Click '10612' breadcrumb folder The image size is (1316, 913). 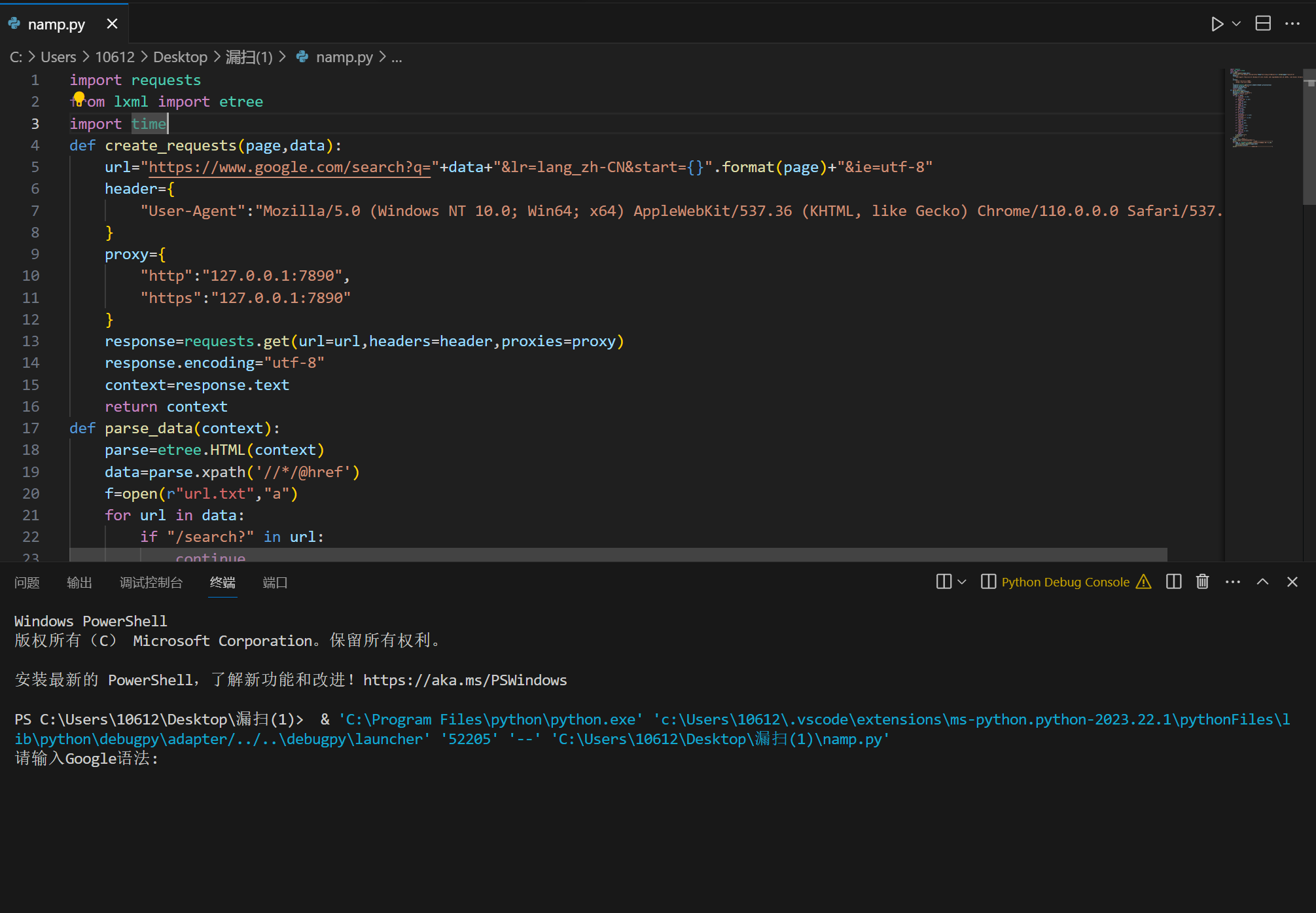pyautogui.click(x=115, y=57)
